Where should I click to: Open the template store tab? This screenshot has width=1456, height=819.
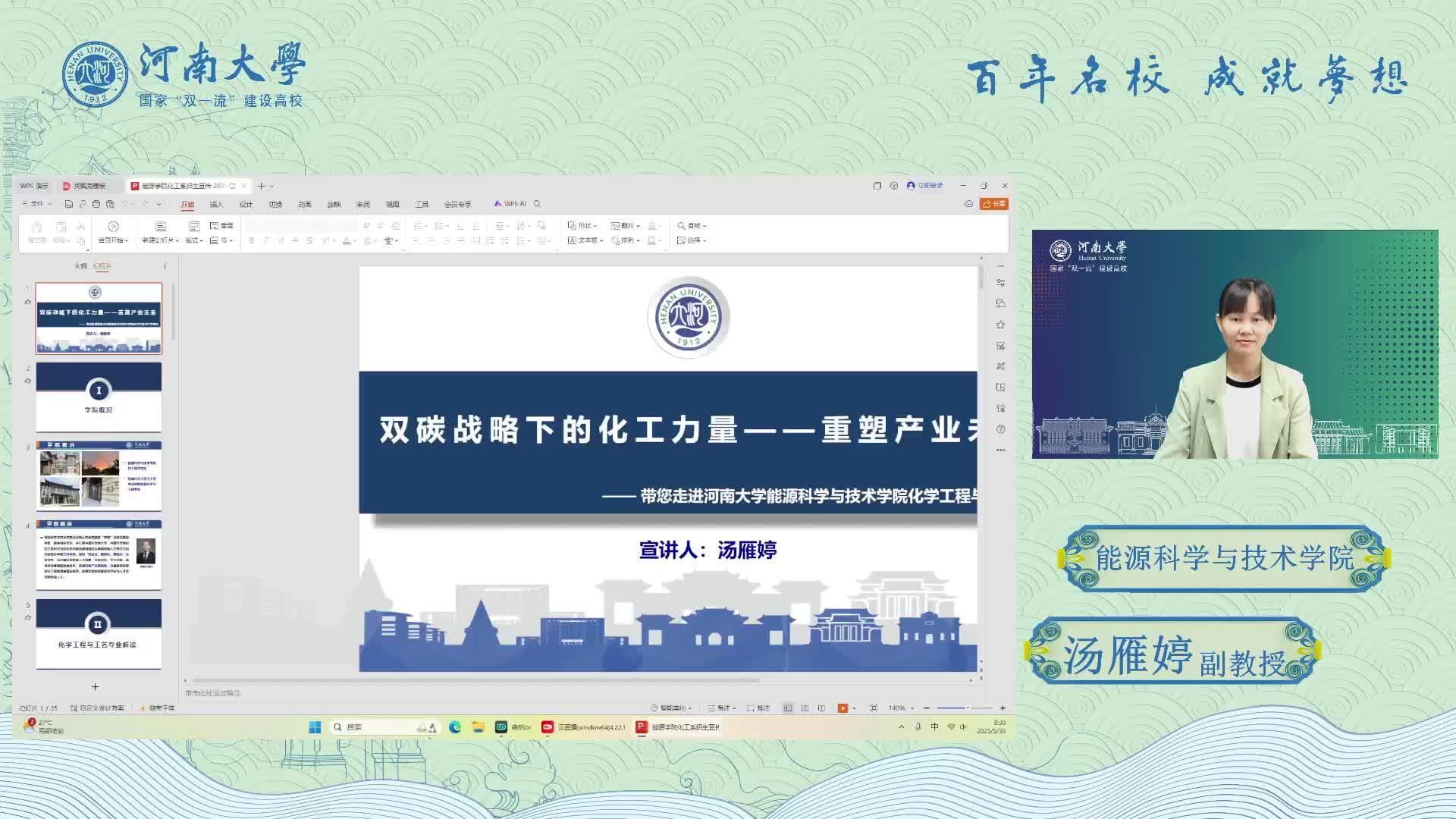[x=89, y=186]
